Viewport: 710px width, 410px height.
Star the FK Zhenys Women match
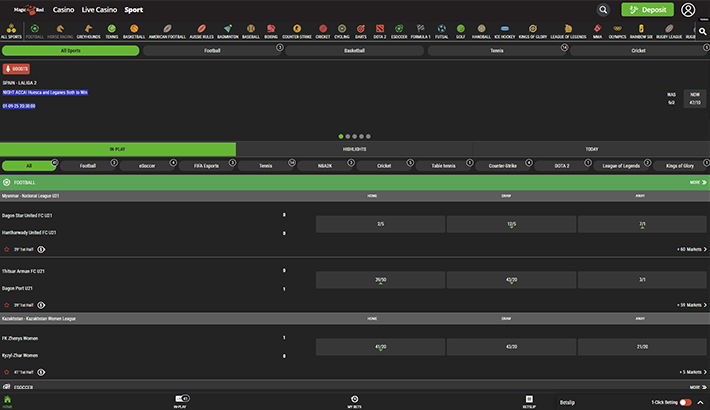[x=6, y=372]
